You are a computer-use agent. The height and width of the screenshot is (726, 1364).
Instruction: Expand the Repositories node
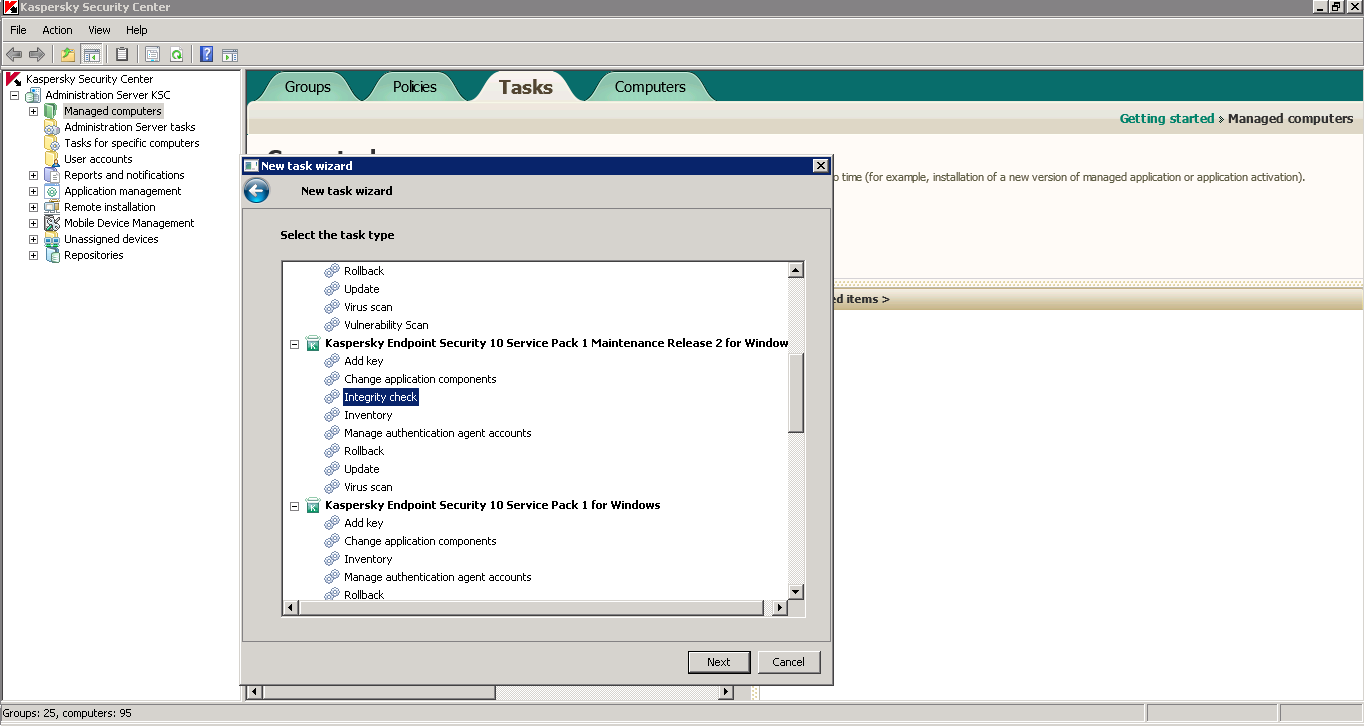33,255
